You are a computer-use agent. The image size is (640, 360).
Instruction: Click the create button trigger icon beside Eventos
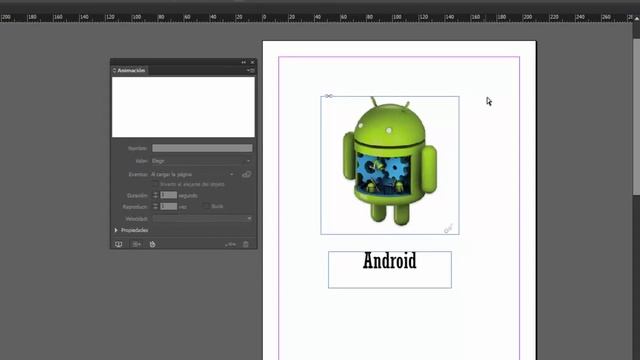coord(247,174)
